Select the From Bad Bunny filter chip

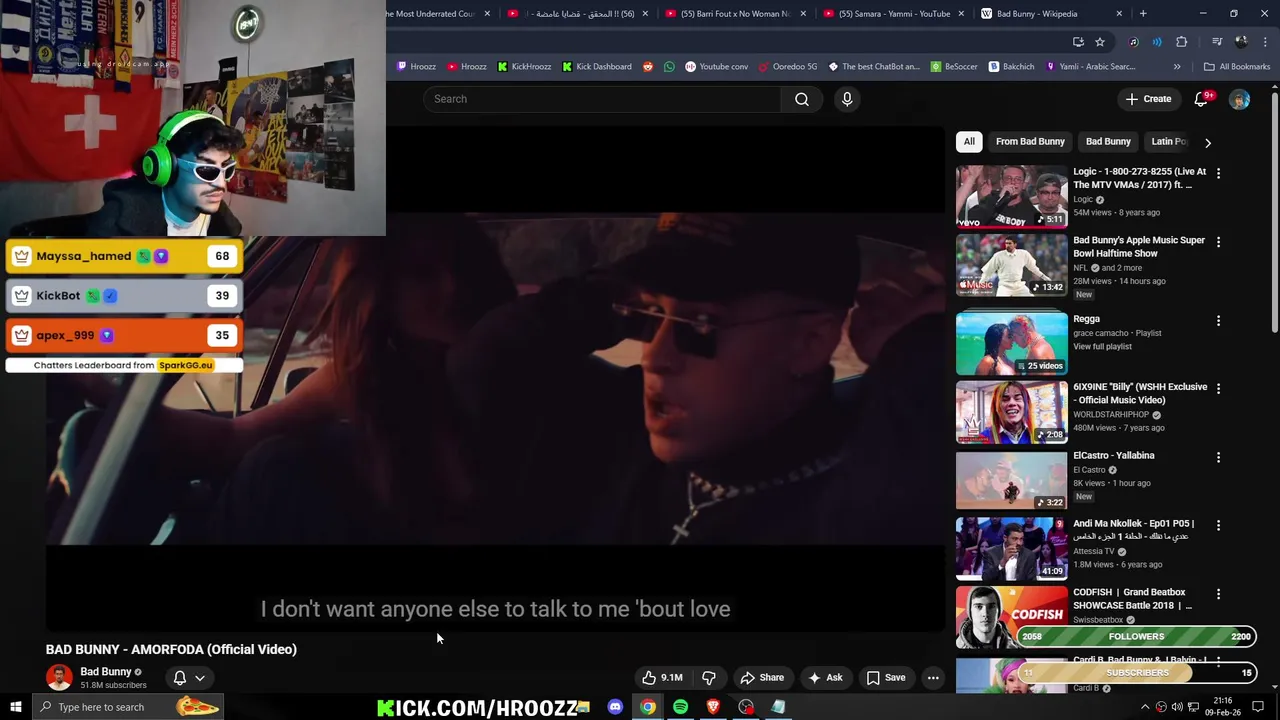(x=1030, y=142)
